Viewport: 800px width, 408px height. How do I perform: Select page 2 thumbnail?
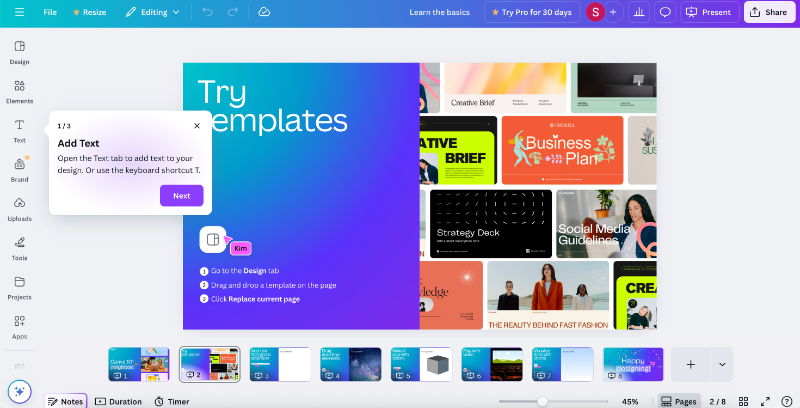(x=209, y=364)
